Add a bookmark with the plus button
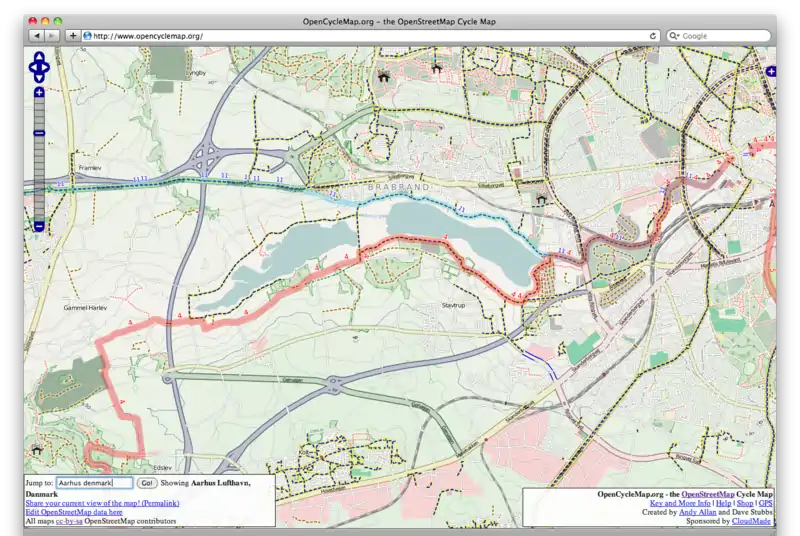This screenshot has width=800, height=536. (x=72, y=35)
